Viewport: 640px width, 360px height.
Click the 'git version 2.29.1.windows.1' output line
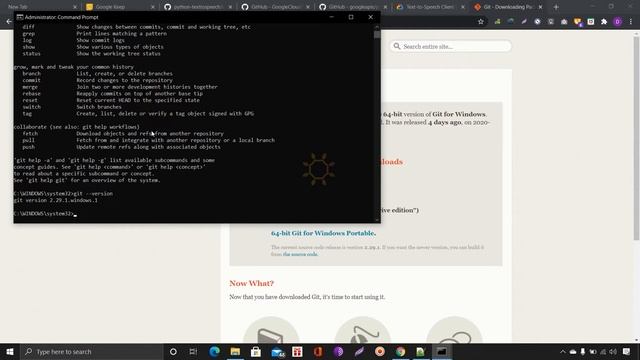click(56, 200)
